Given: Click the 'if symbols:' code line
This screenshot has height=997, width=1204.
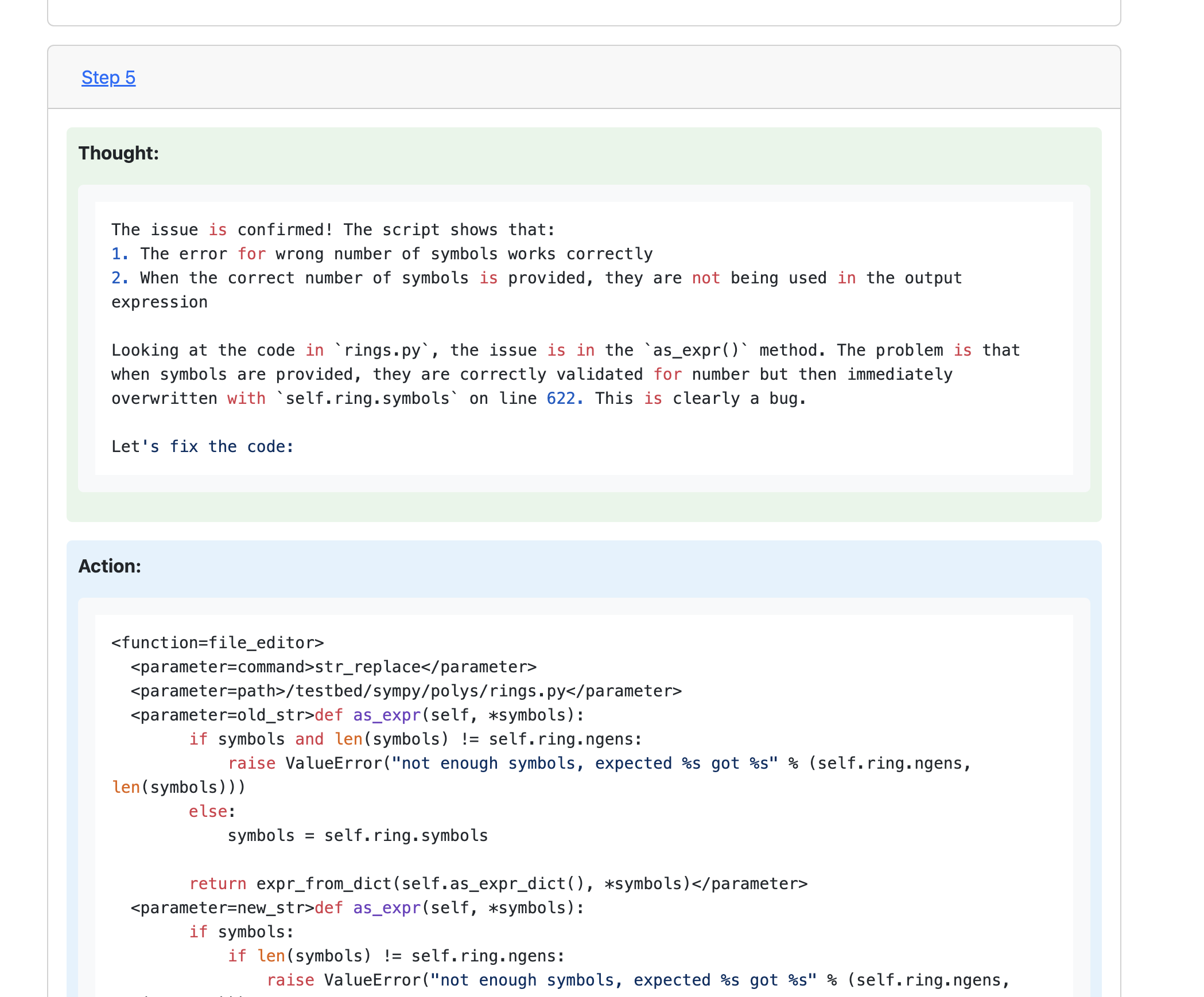Looking at the screenshot, I should point(241,932).
